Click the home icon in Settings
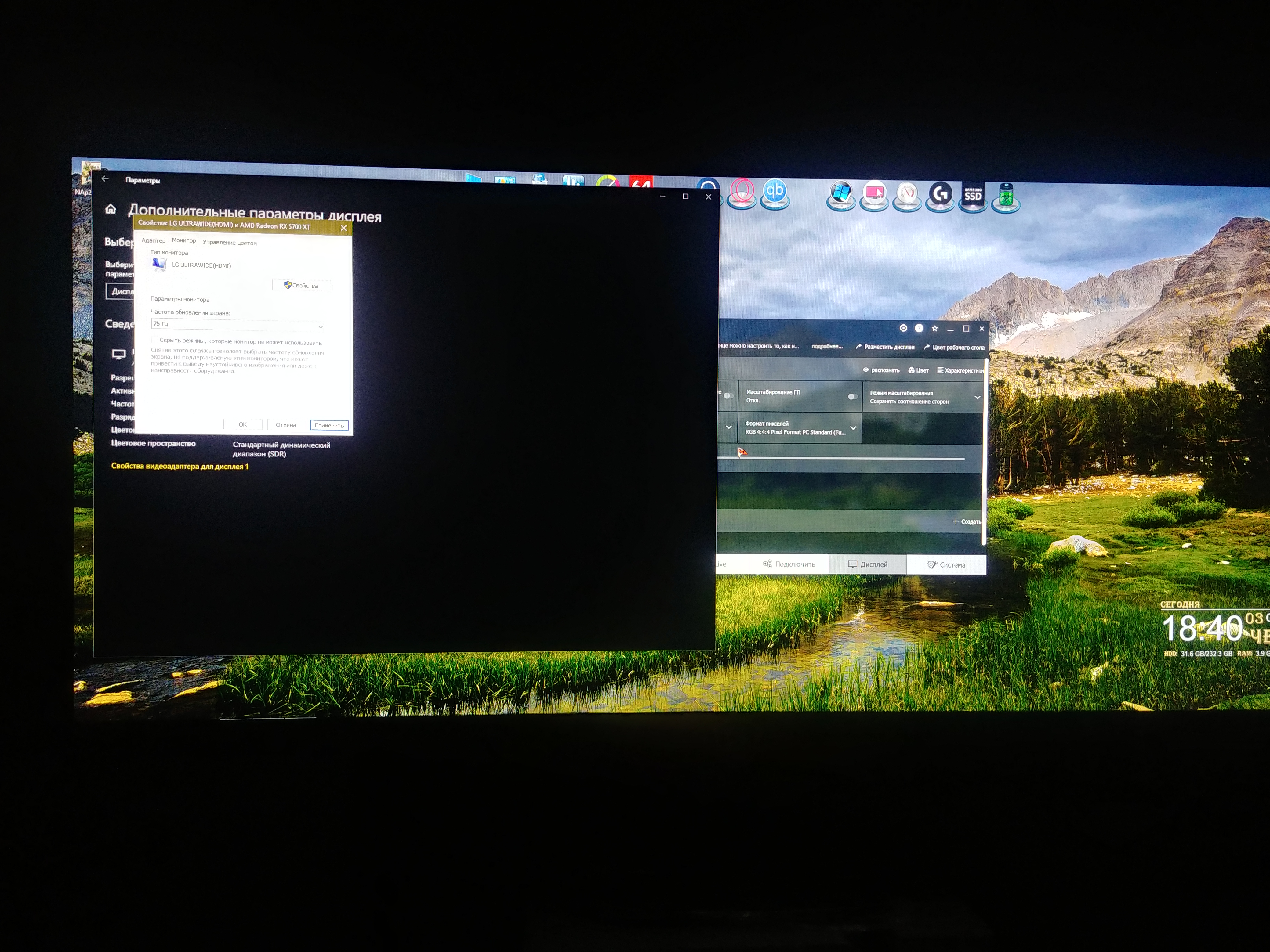This screenshot has width=1270, height=952. 111,209
